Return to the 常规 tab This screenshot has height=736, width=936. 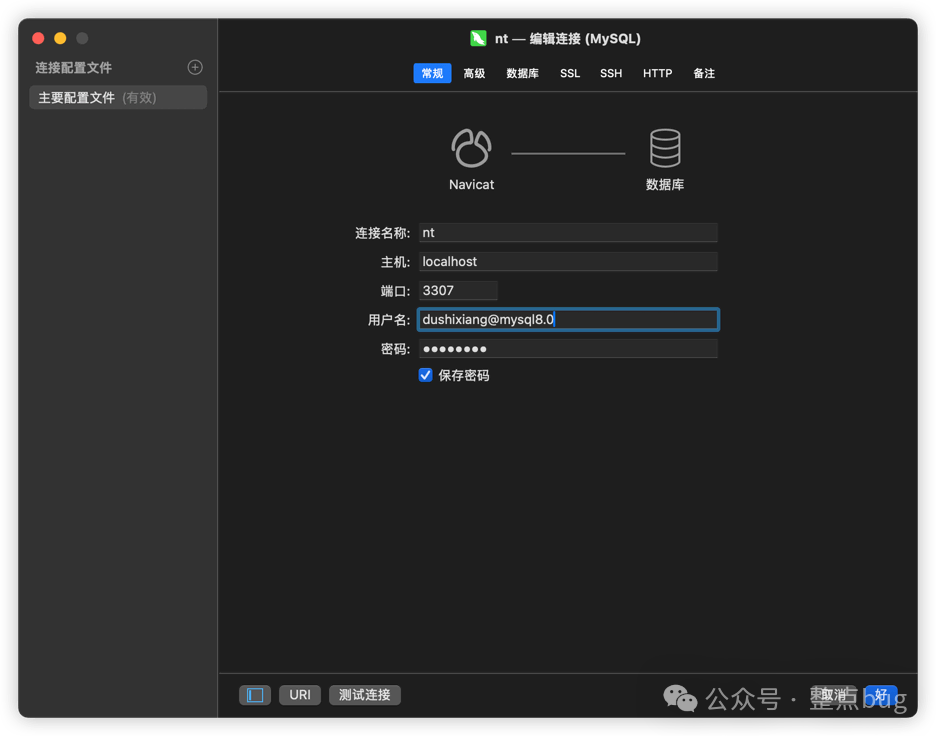point(432,73)
